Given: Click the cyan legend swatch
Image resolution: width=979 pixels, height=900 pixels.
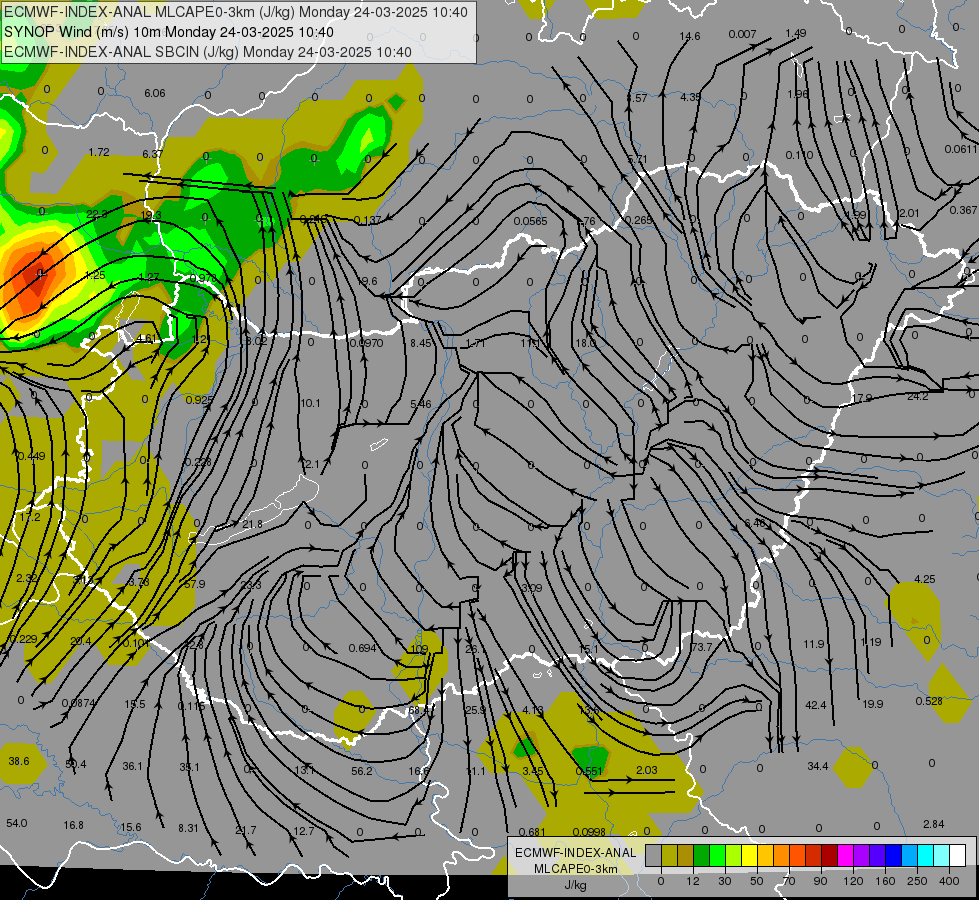Looking at the screenshot, I should [x=925, y=855].
